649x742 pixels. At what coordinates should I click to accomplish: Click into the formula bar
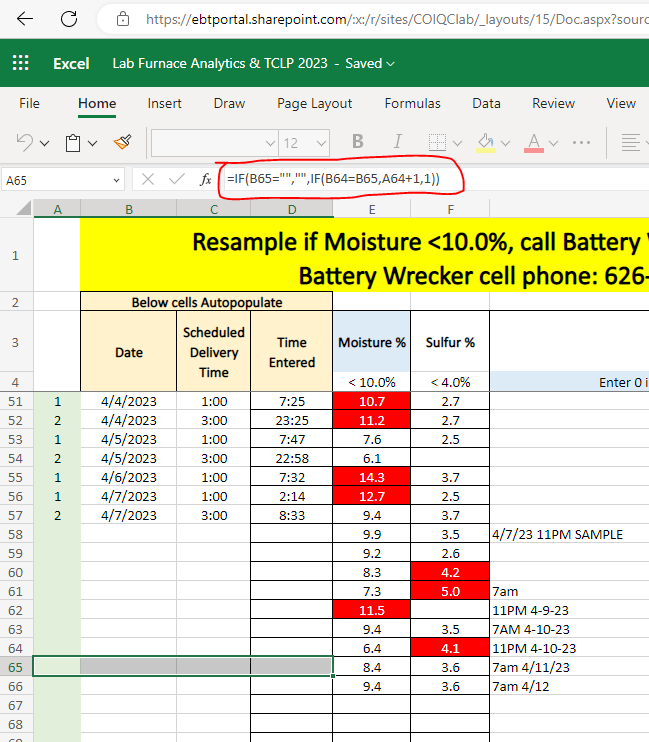click(436, 179)
